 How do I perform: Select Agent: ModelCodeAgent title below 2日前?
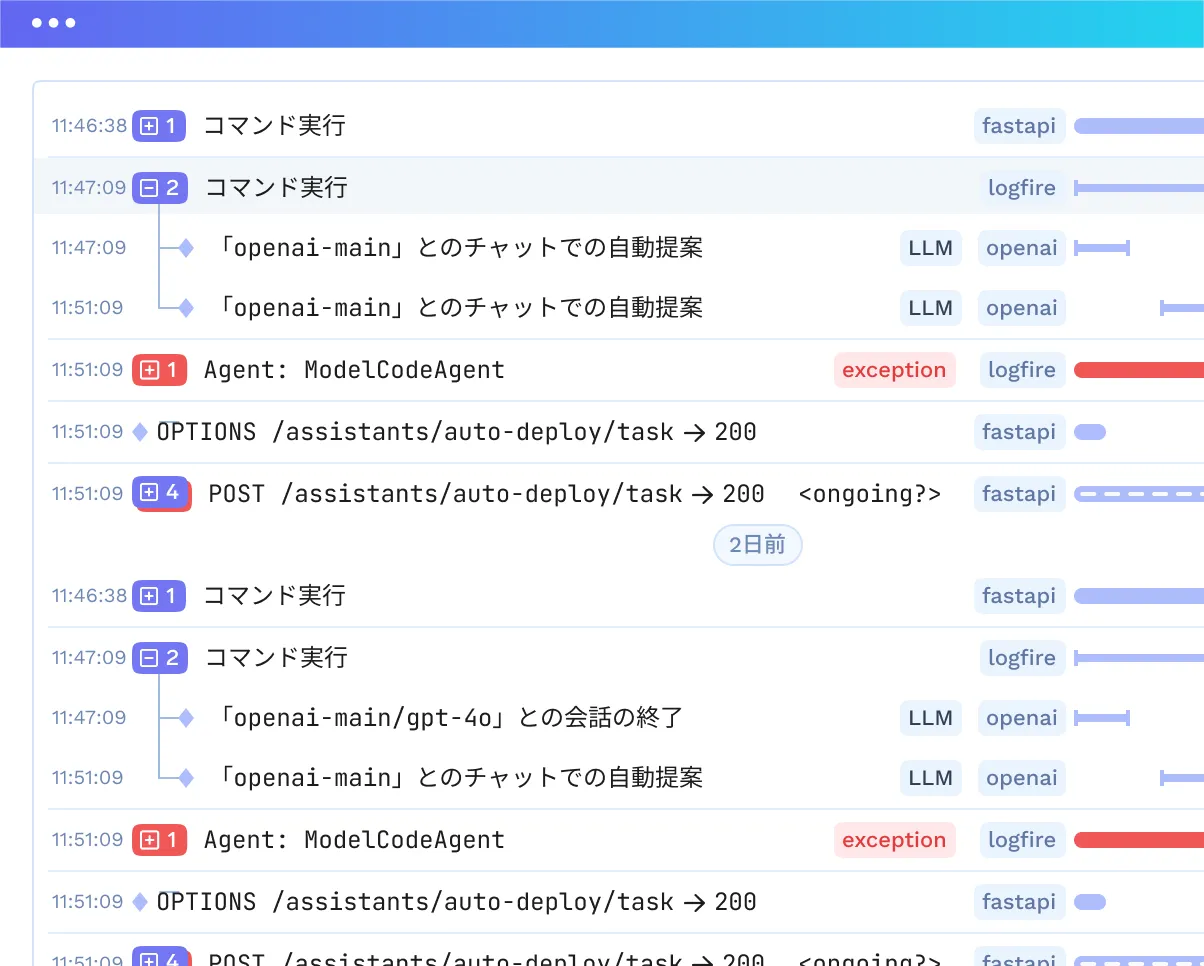tap(354, 840)
